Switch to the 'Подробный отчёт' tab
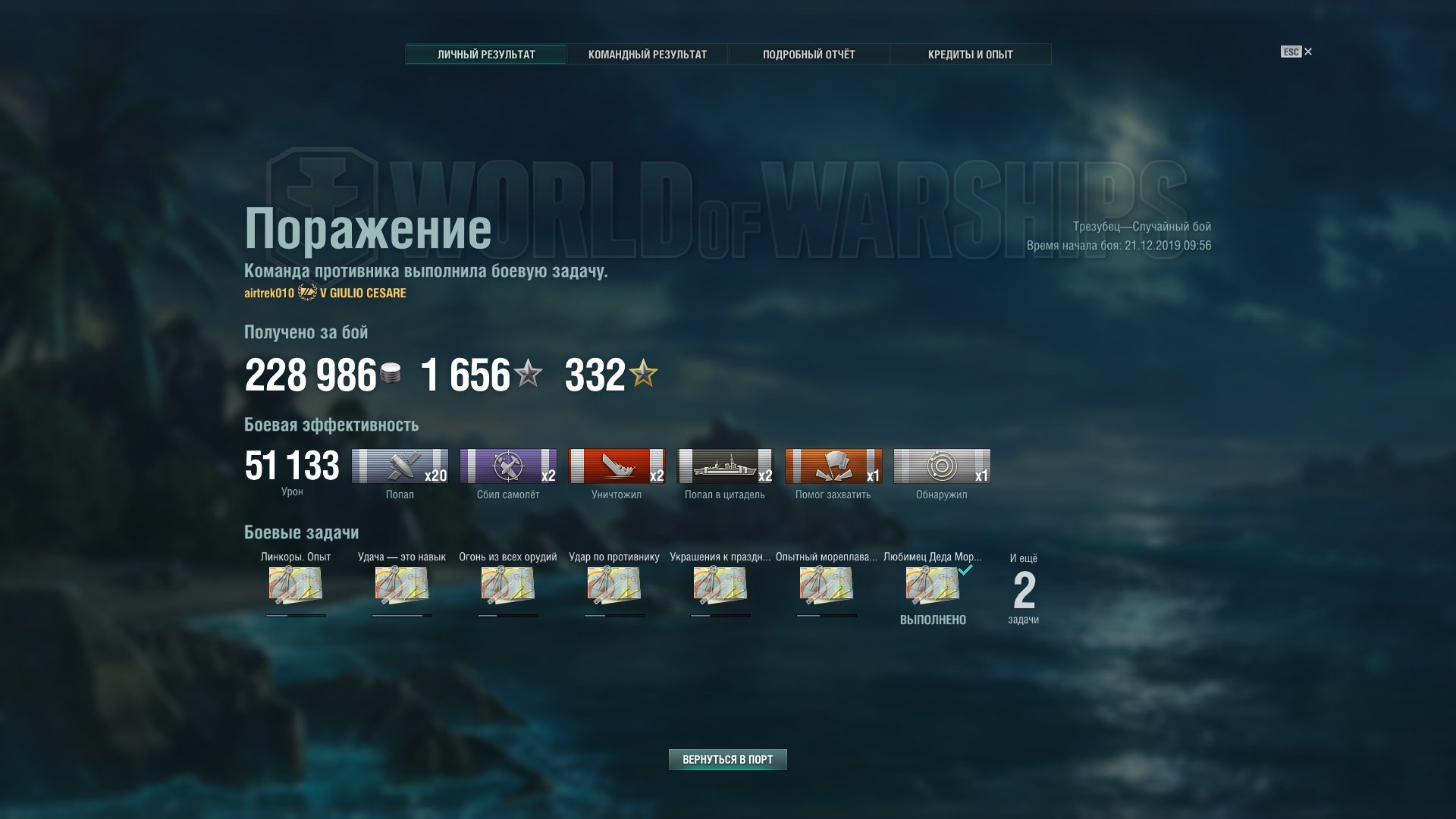The image size is (1456, 819). 809,55
